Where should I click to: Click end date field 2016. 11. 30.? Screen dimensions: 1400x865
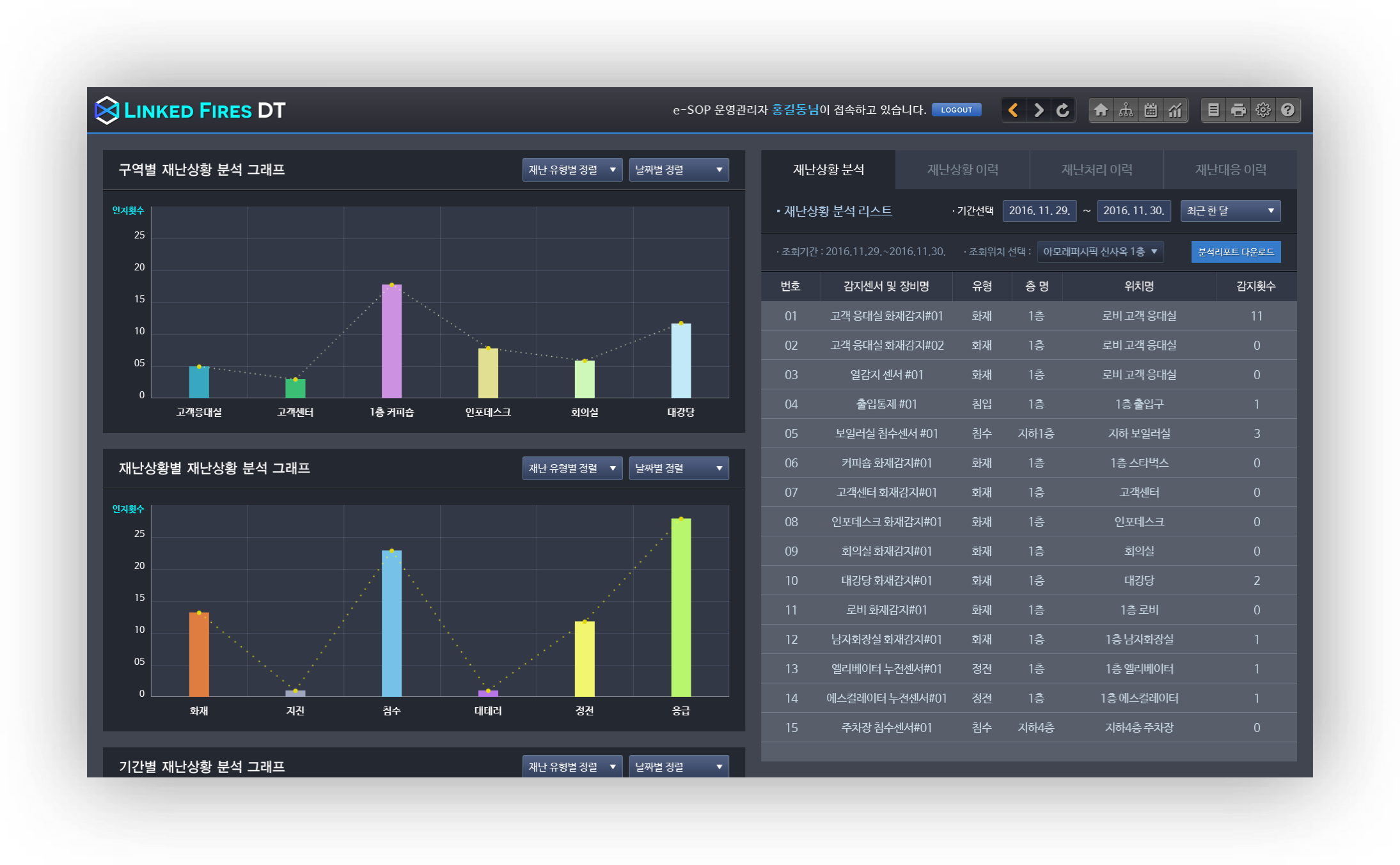(1134, 211)
